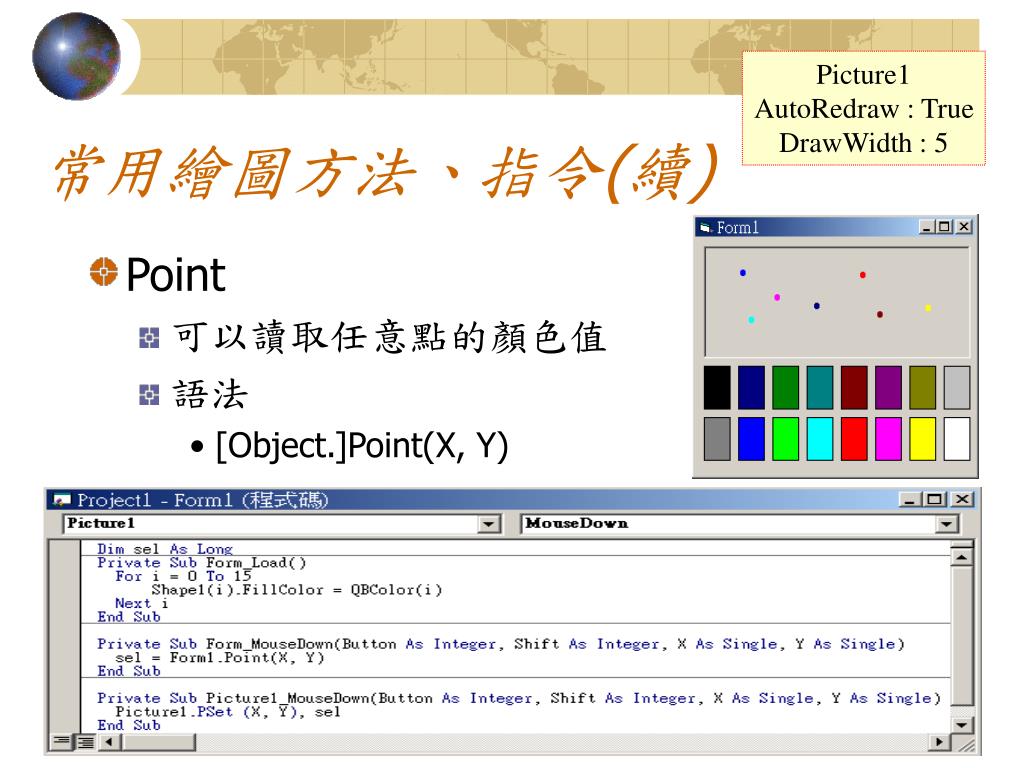Viewport: 1024px width, 768px height.
Task: Click the horizontal scrollbar thumb
Action: (x=157, y=742)
